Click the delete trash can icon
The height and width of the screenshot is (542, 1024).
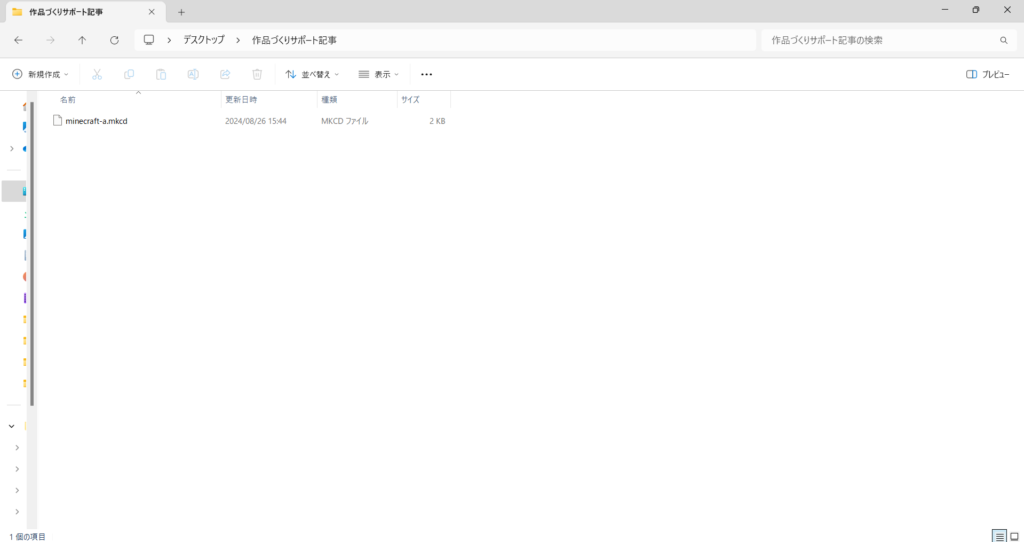[257, 74]
